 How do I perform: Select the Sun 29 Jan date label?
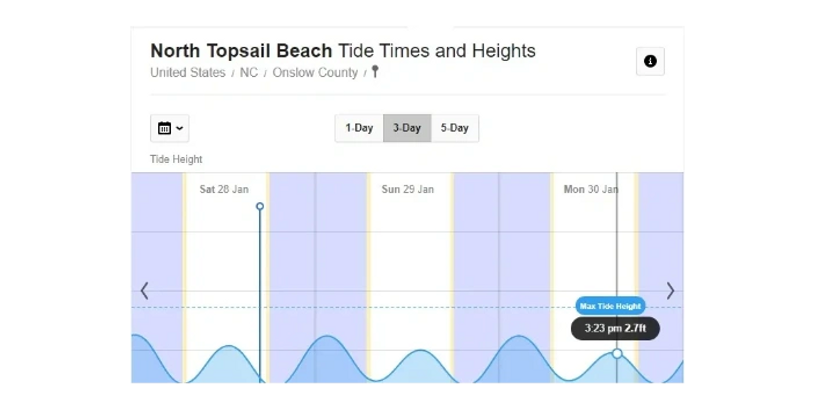coord(408,190)
